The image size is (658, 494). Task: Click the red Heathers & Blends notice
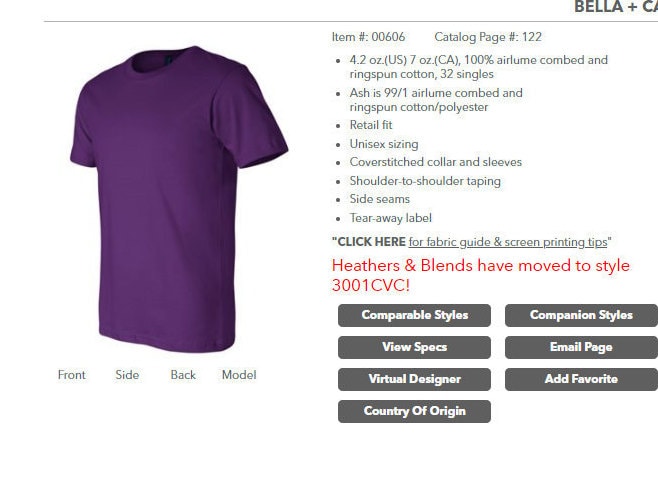480,275
